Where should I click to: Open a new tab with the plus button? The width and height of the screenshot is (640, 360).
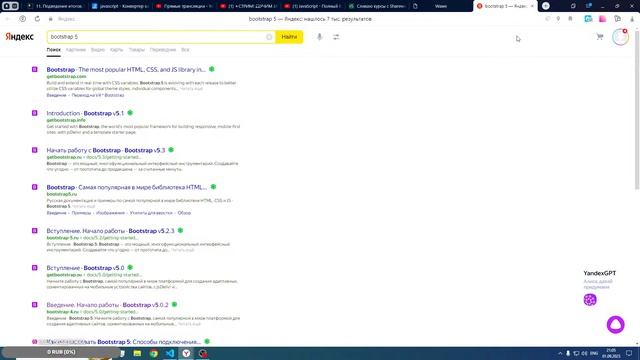(x=546, y=6)
